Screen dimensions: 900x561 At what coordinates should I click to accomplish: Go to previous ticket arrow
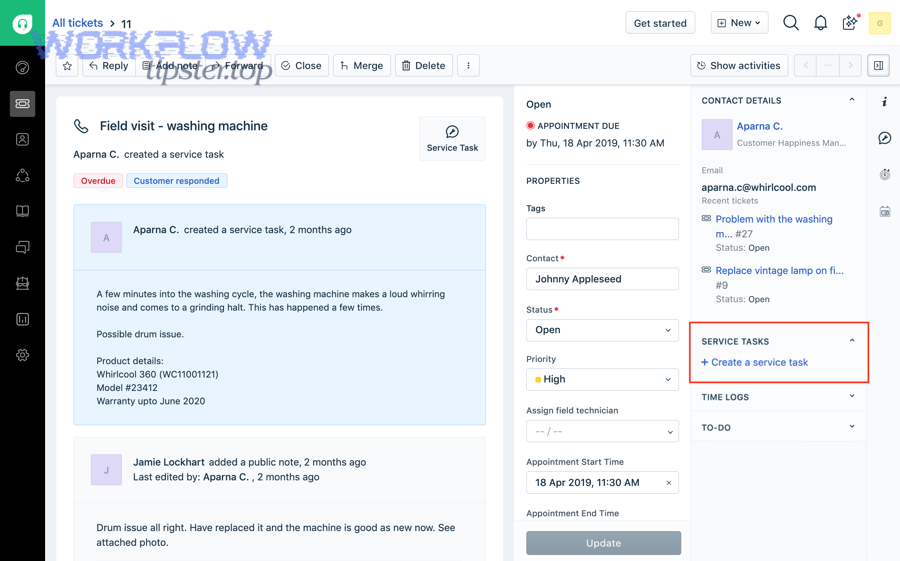[805, 66]
